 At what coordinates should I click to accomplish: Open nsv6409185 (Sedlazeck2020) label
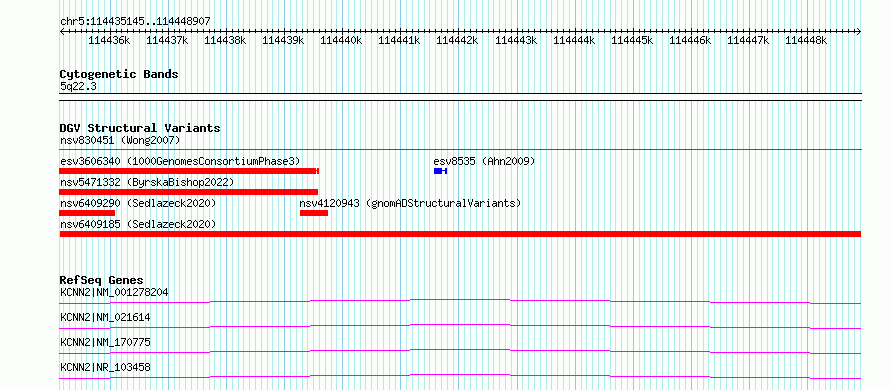click(138, 224)
